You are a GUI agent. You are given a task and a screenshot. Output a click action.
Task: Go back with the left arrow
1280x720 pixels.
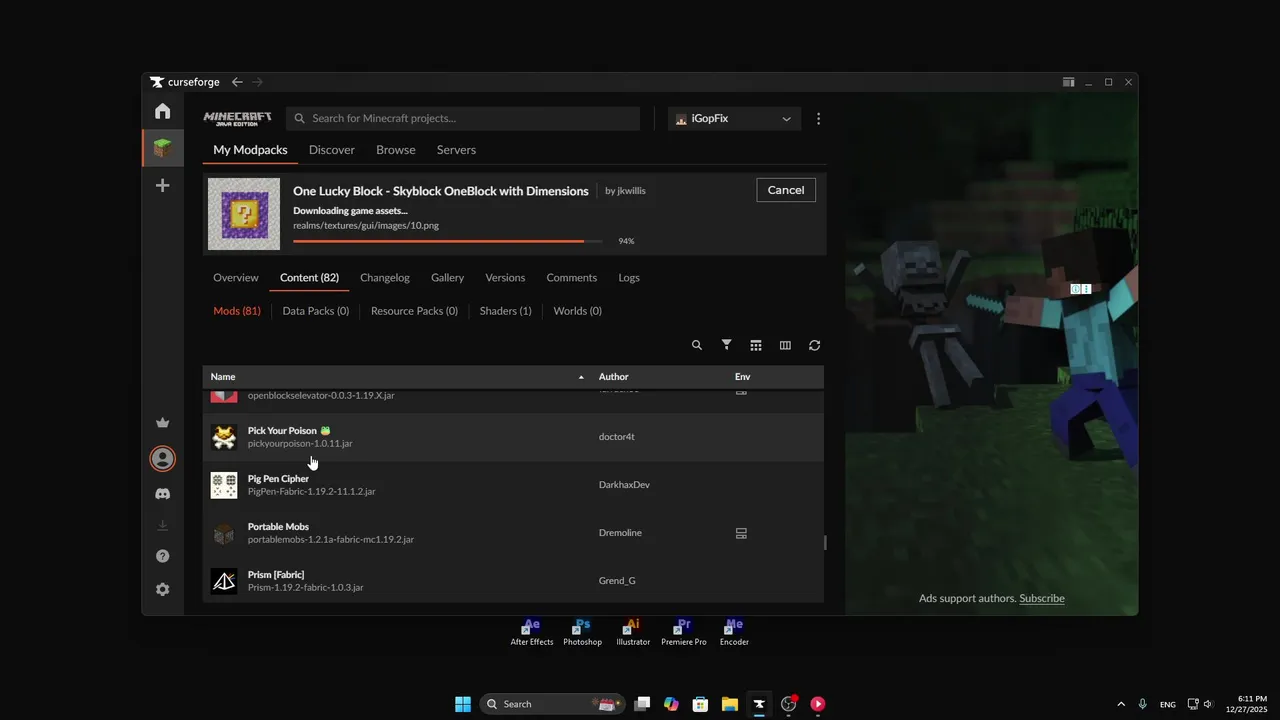(237, 82)
